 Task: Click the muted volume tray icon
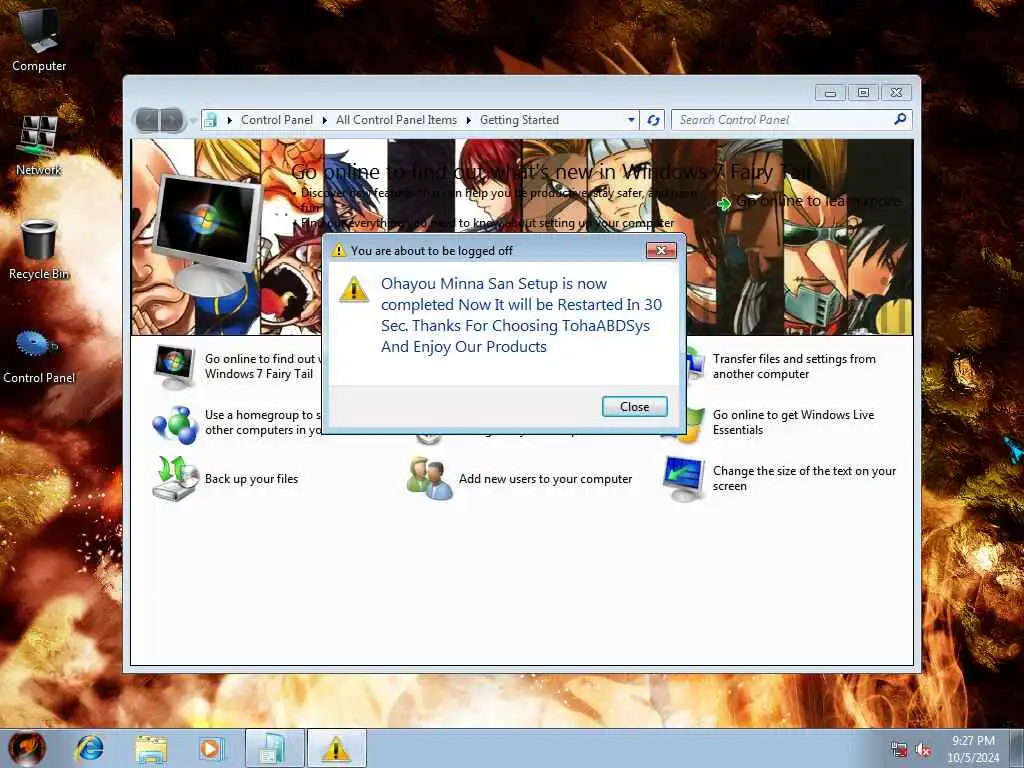coord(923,750)
